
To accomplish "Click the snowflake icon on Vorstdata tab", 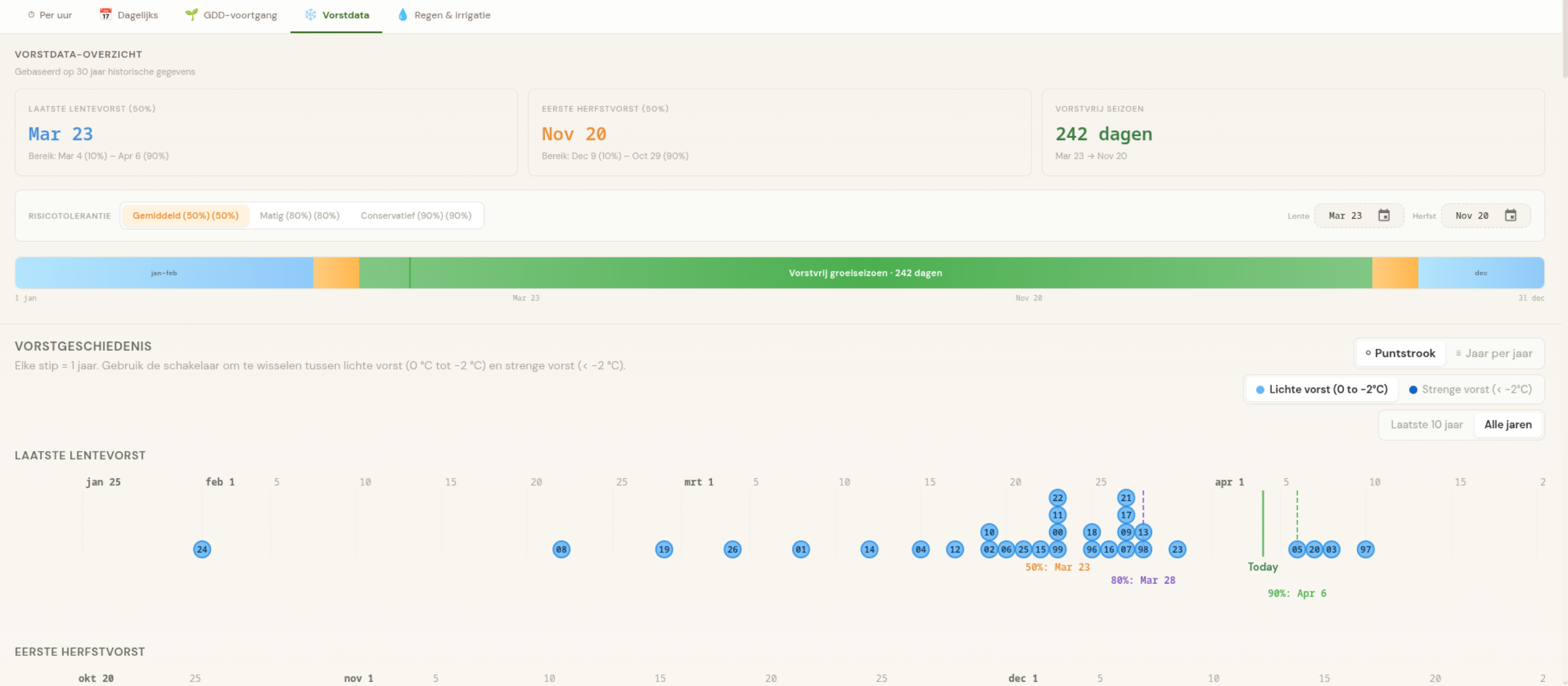I will (310, 15).
